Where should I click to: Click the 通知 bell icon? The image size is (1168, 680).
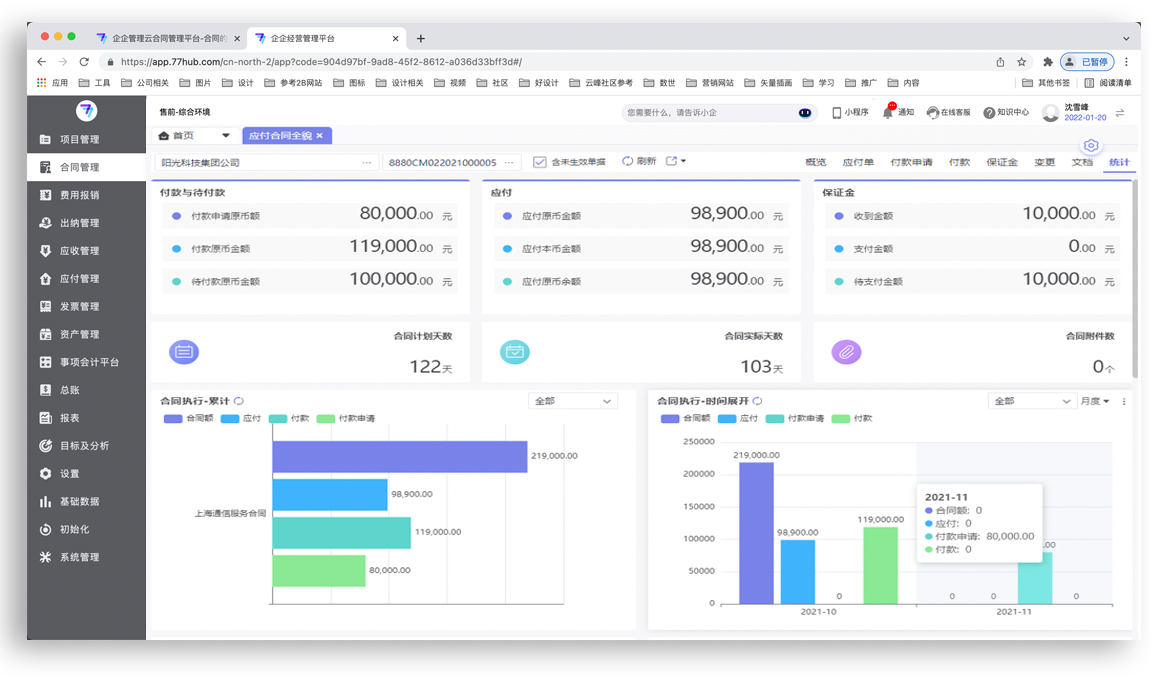(x=888, y=112)
